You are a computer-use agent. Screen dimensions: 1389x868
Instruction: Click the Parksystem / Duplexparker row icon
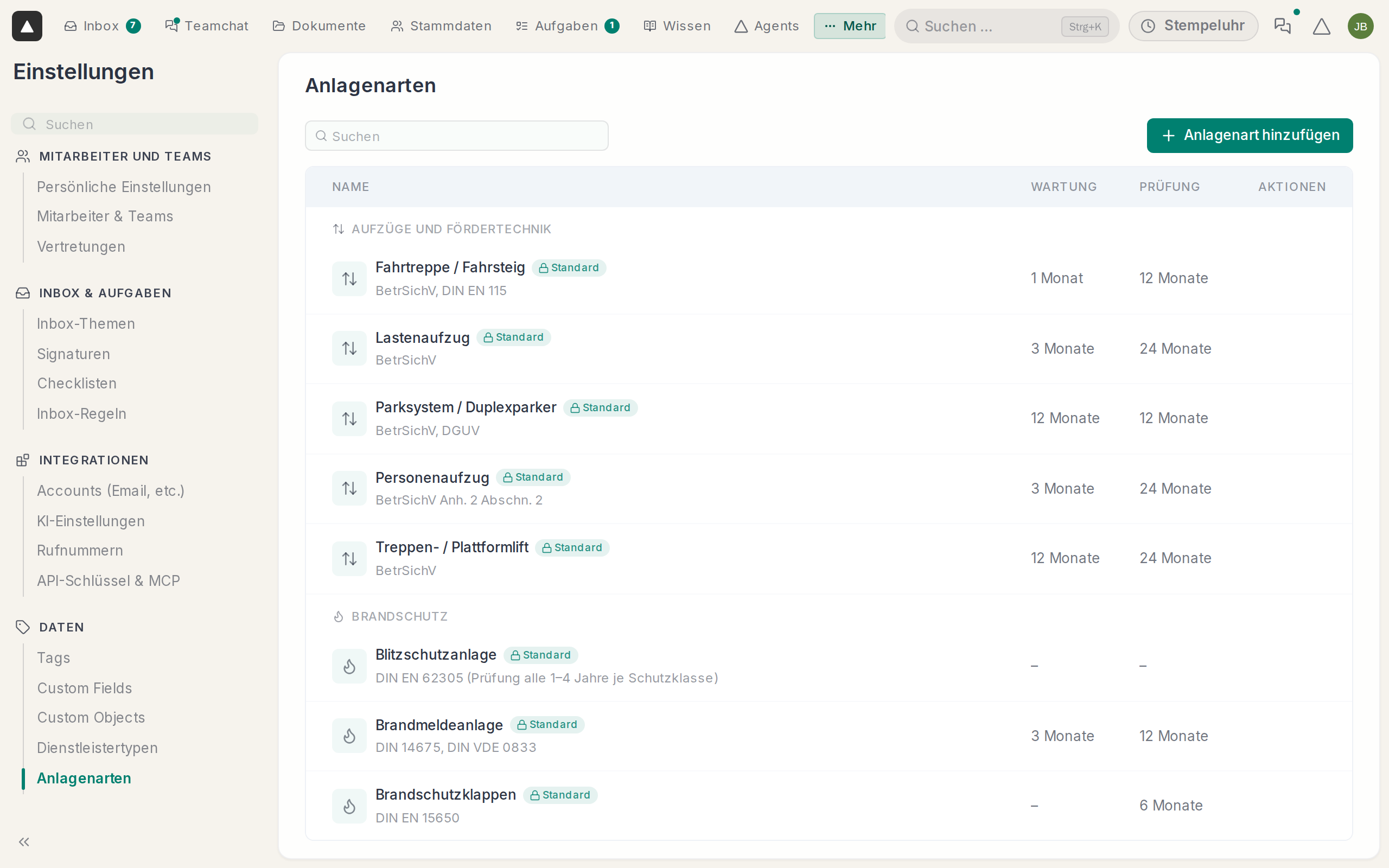(x=349, y=418)
